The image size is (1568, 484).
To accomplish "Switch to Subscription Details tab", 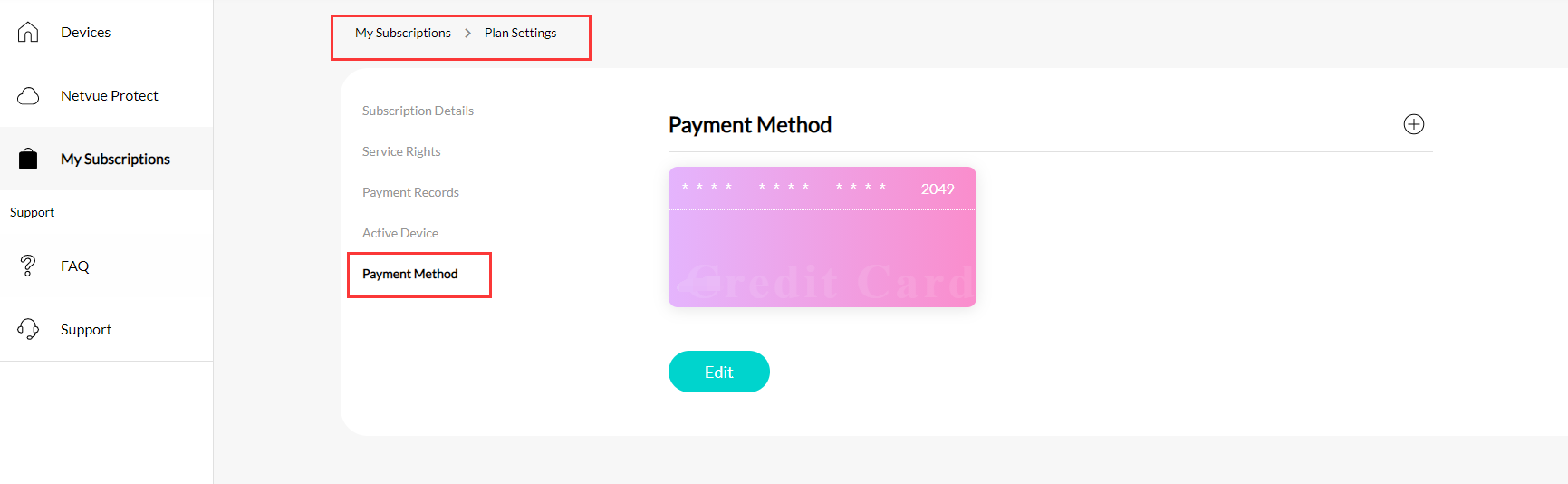I will click(418, 111).
